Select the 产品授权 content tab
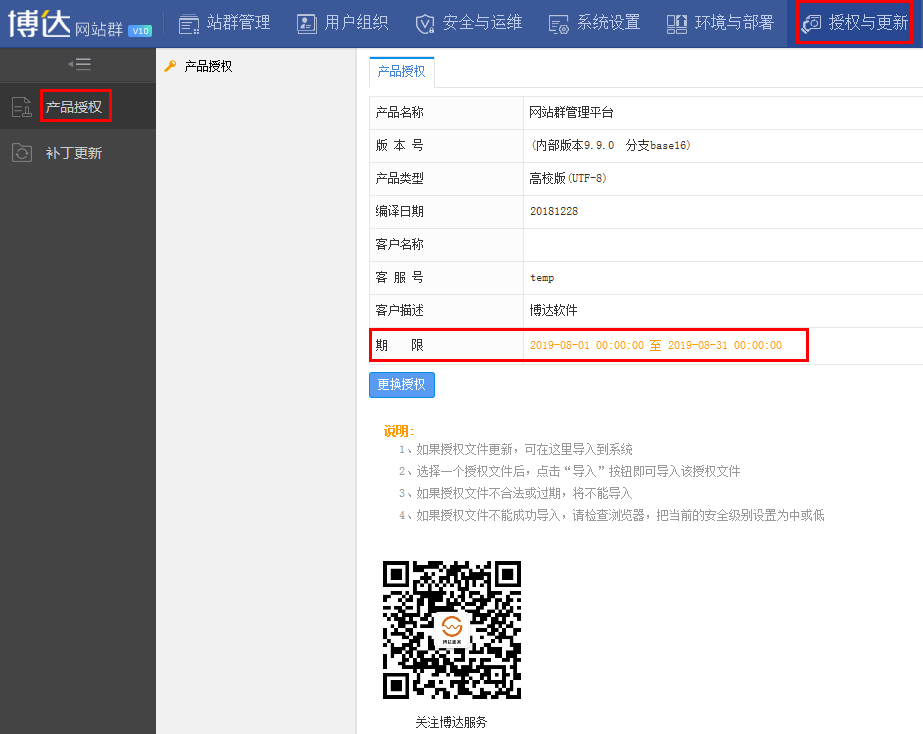Viewport: 923px width, 734px height. [x=401, y=72]
